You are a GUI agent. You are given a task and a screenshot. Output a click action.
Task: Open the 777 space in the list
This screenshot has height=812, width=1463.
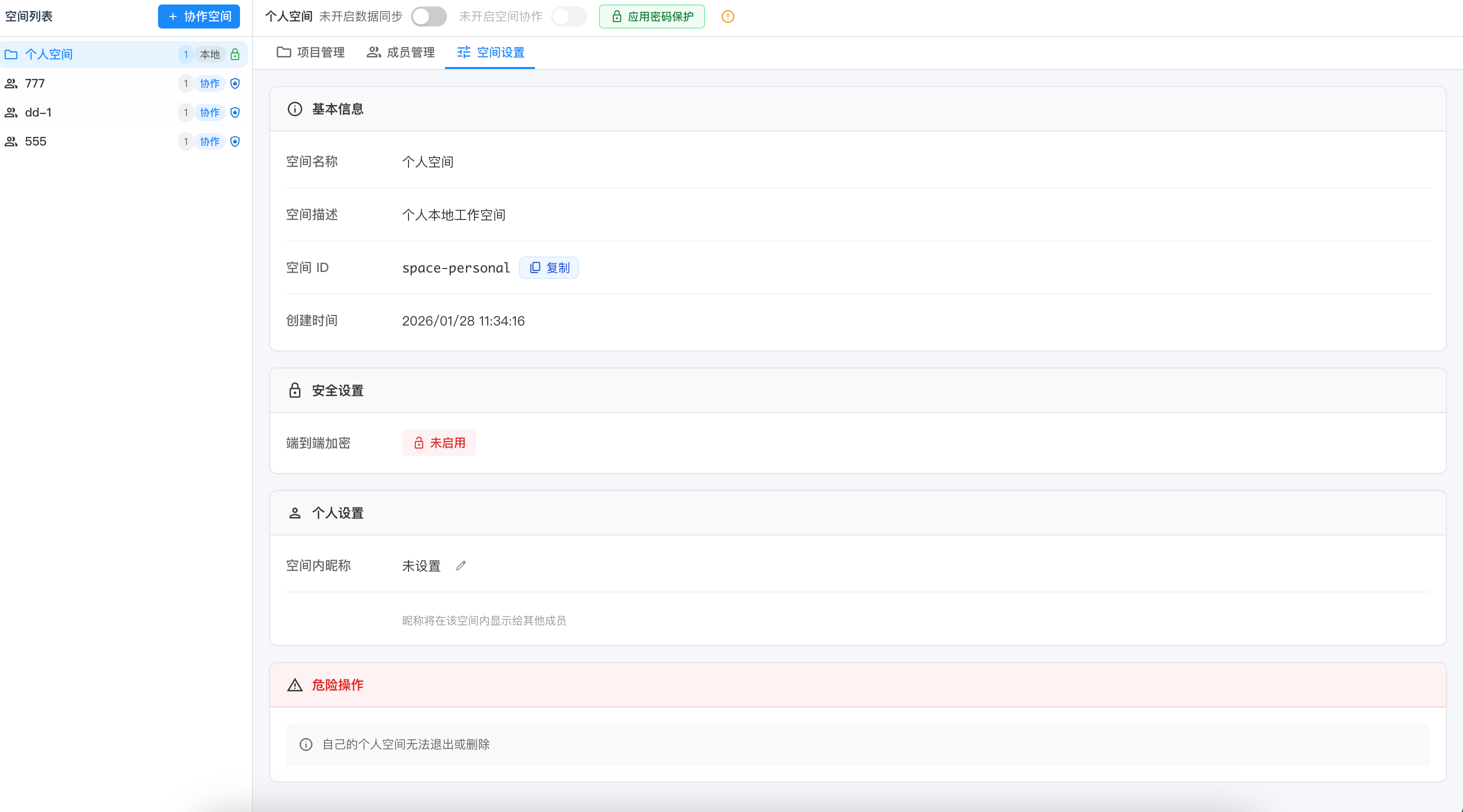point(124,83)
